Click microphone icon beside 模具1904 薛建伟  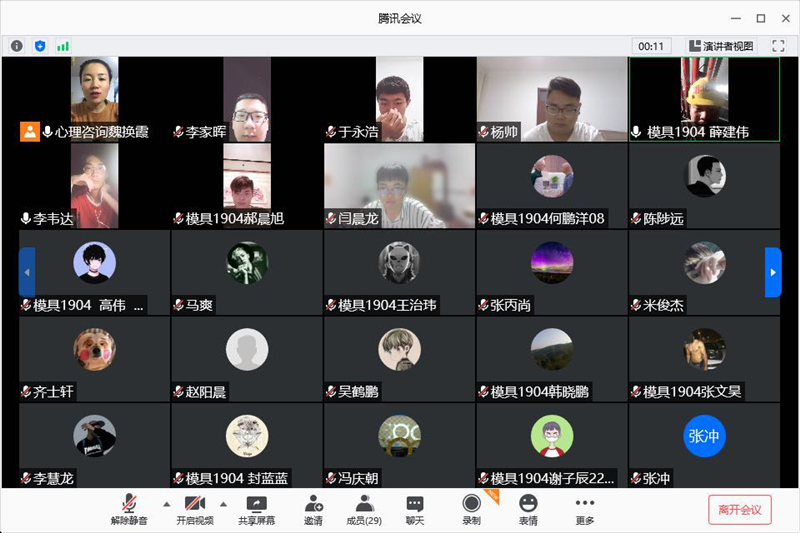pos(636,132)
